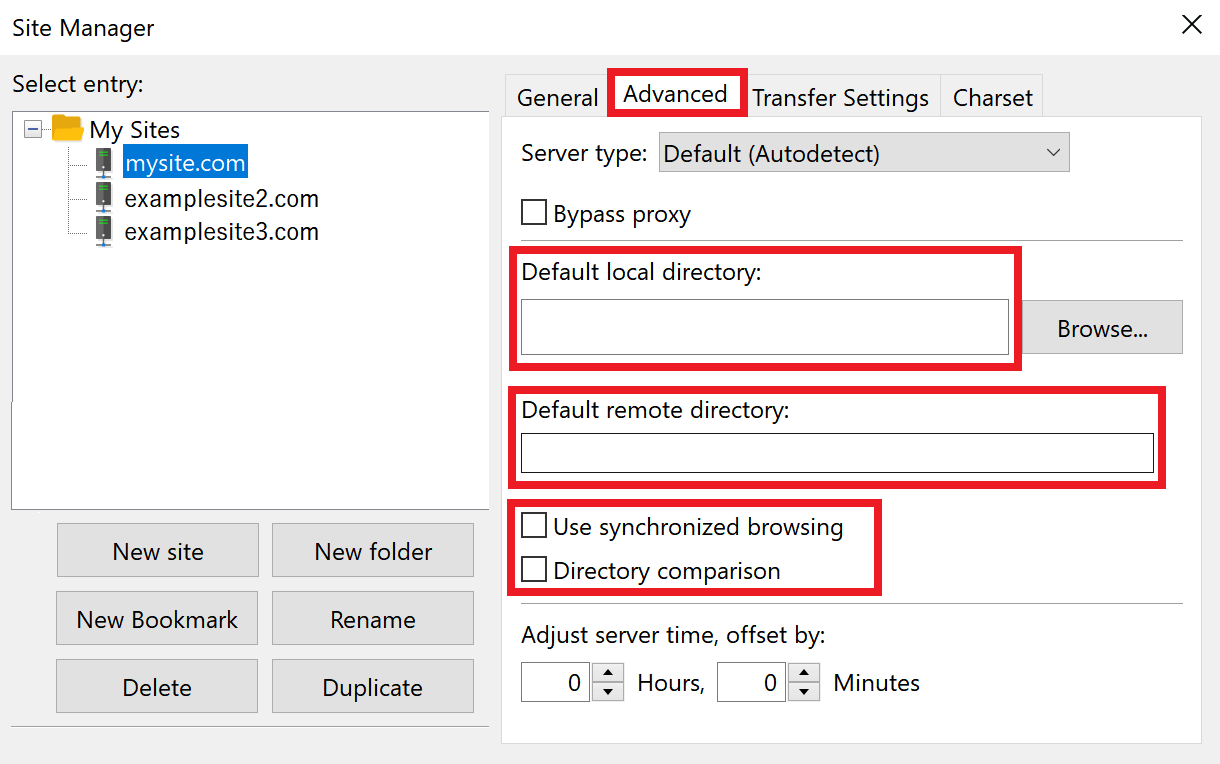Click the Hours offset field

(556, 683)
